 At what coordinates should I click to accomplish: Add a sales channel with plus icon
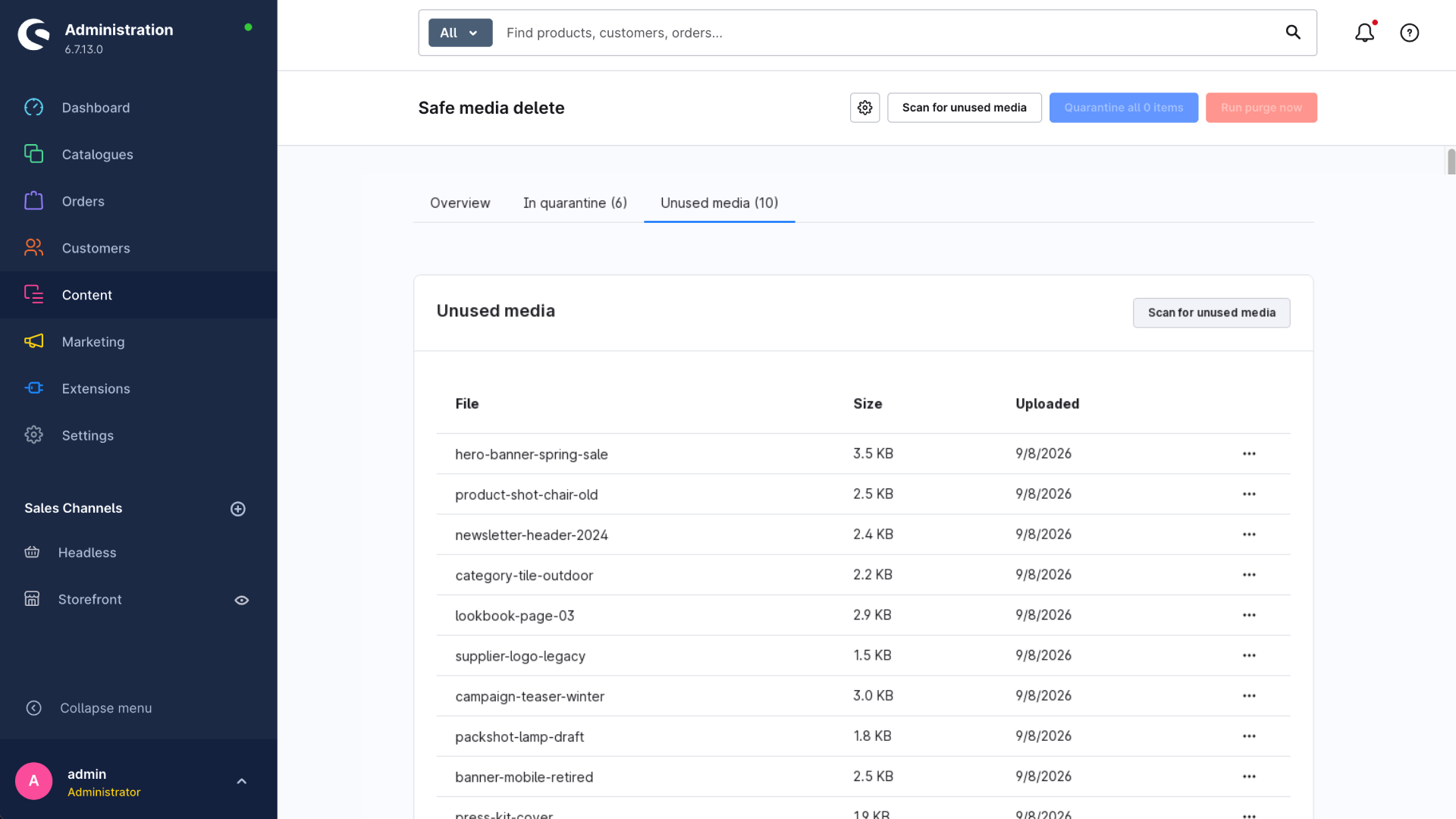(x=238, y=509)
